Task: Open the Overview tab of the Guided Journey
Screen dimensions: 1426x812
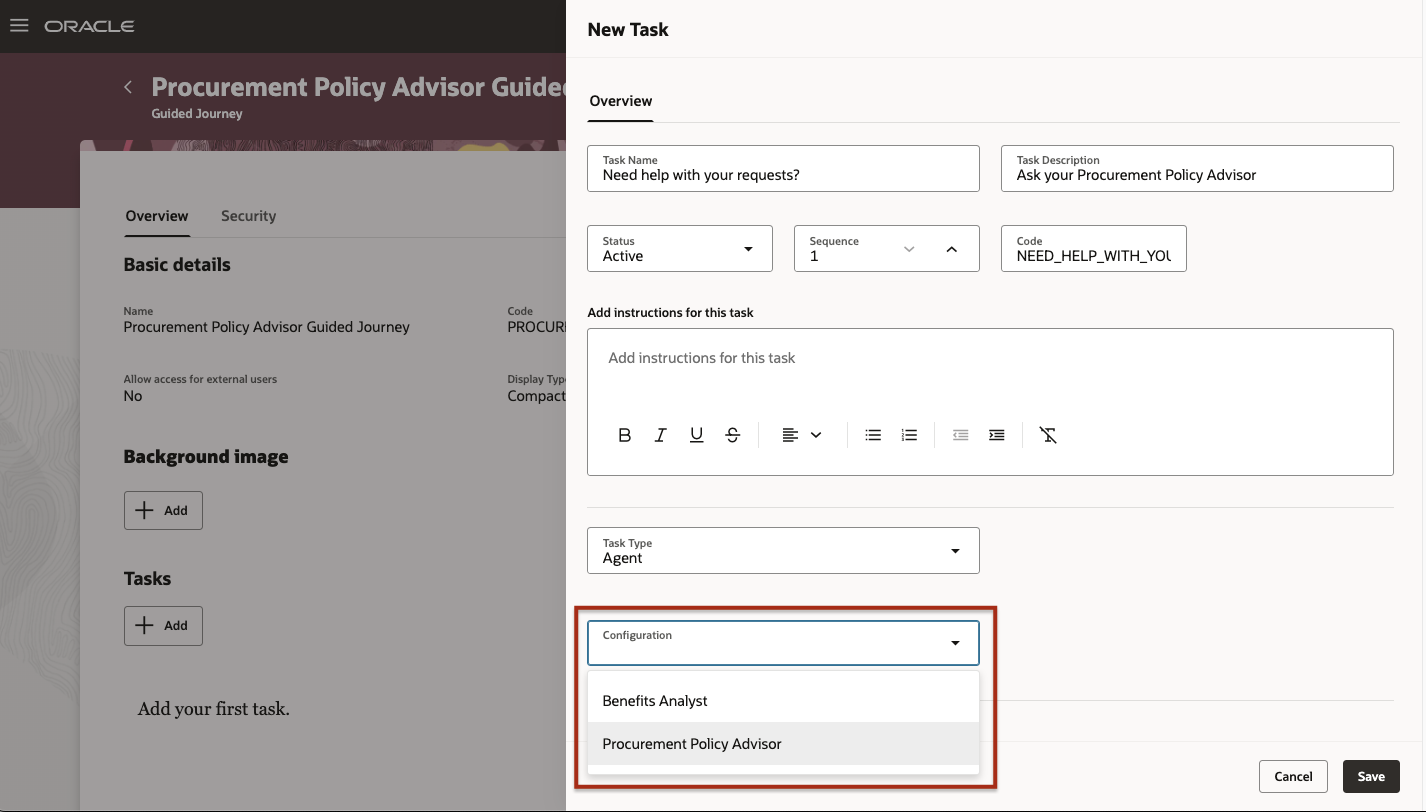Action: click(157, 216)
